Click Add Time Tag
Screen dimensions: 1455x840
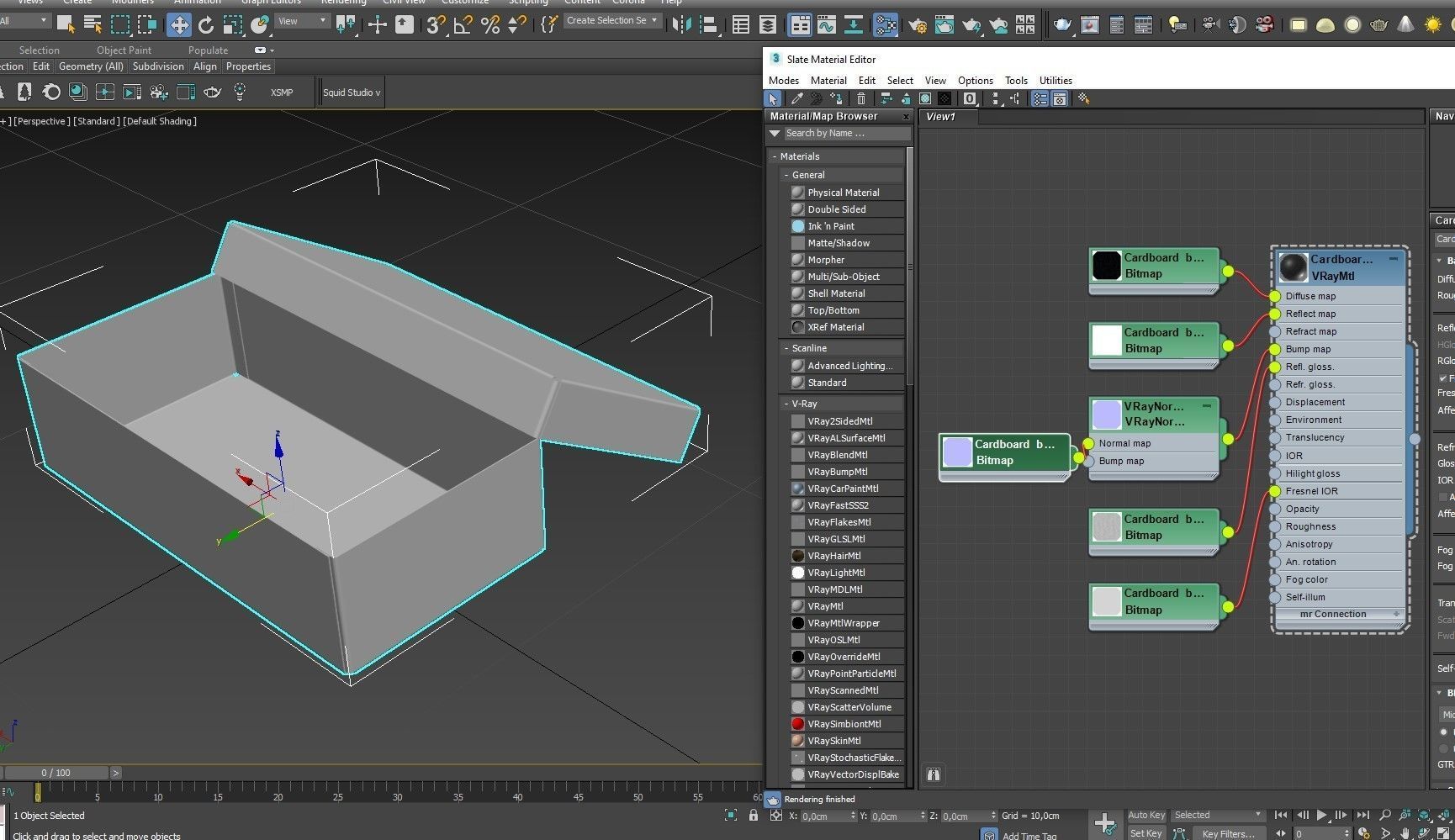[x=1029, y=836]
